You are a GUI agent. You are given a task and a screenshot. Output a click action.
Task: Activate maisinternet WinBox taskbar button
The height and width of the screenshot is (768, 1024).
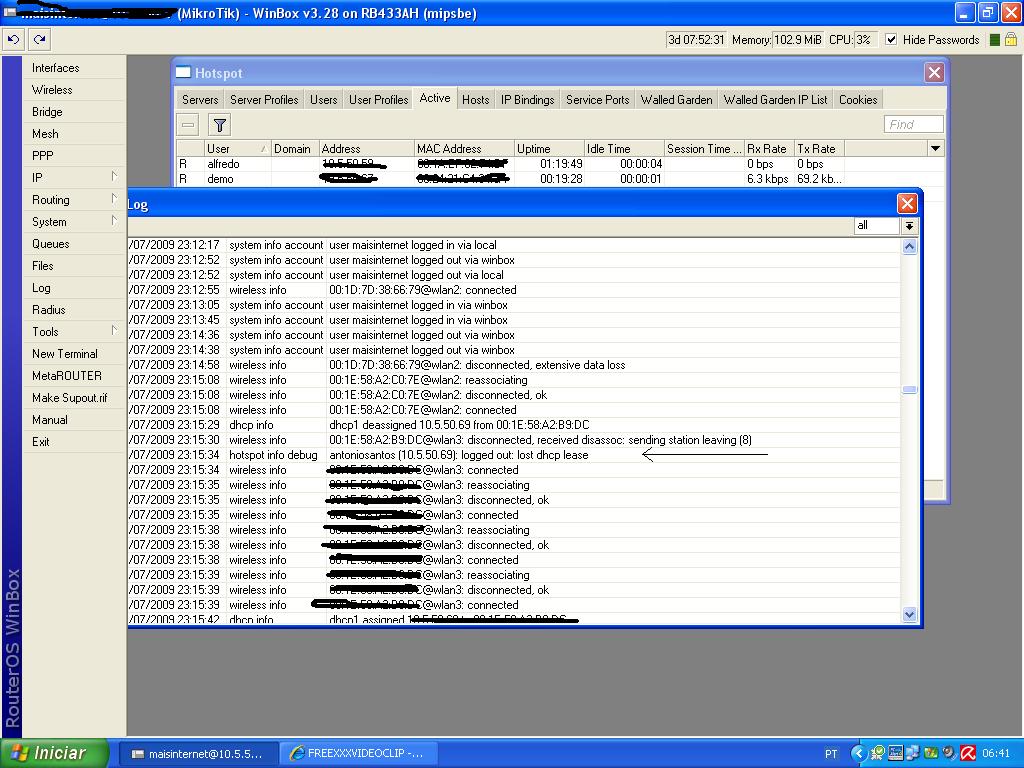[198, 754]
